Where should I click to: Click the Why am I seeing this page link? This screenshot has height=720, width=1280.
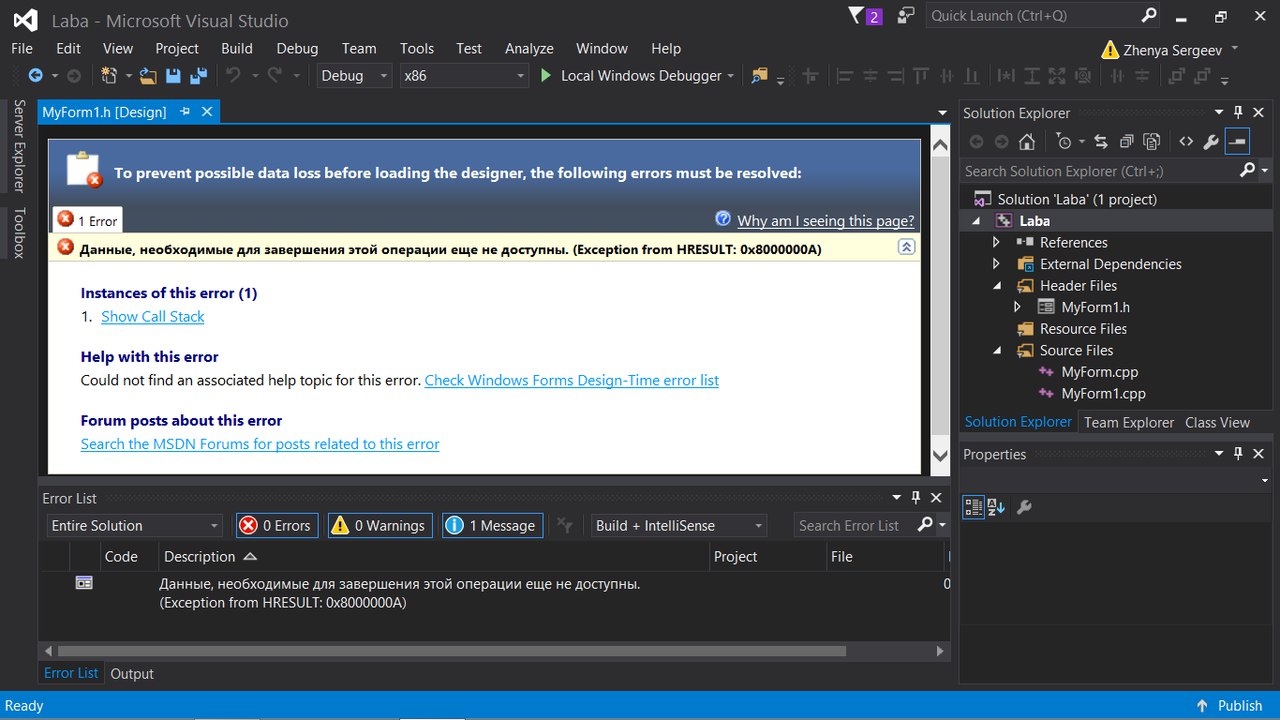tap(825, 221)
